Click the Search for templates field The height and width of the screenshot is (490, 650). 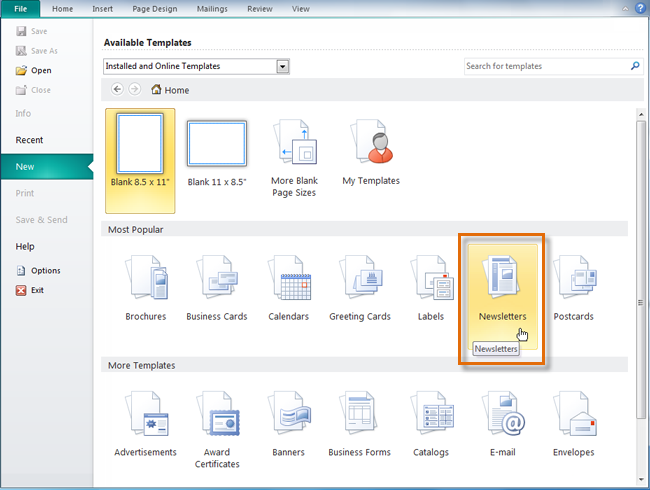(x=545, y=66)
